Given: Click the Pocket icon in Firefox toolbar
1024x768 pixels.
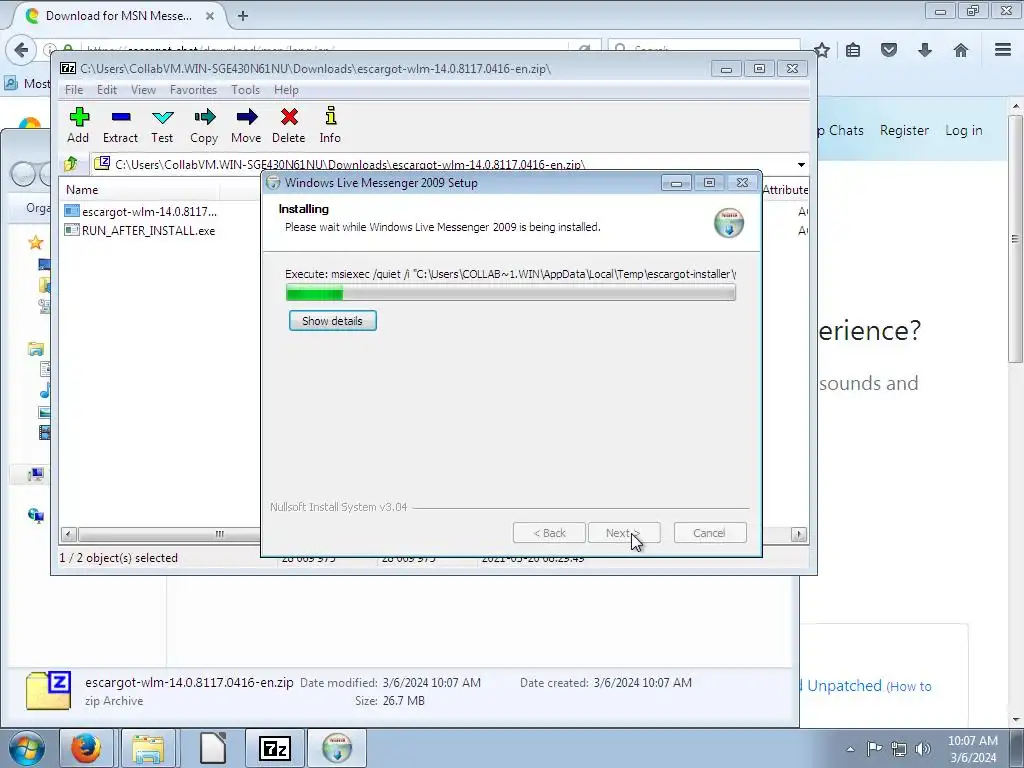Looking at the screenshot, I should tap(889, 50).
